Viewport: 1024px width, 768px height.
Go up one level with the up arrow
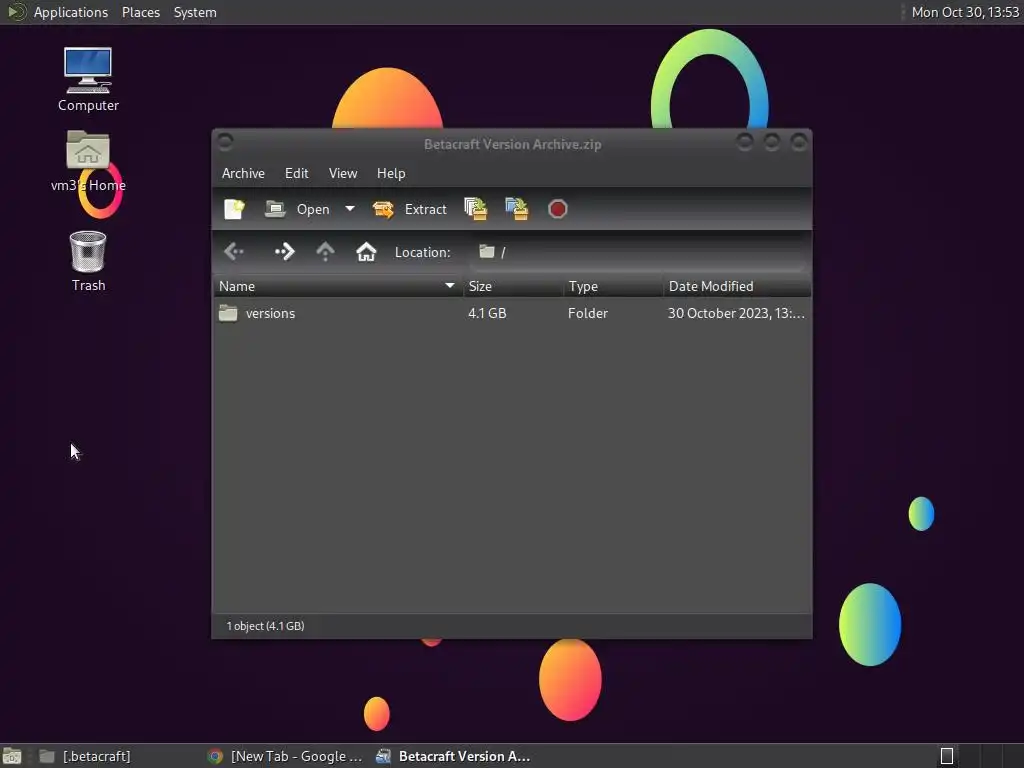coord(325,251)
